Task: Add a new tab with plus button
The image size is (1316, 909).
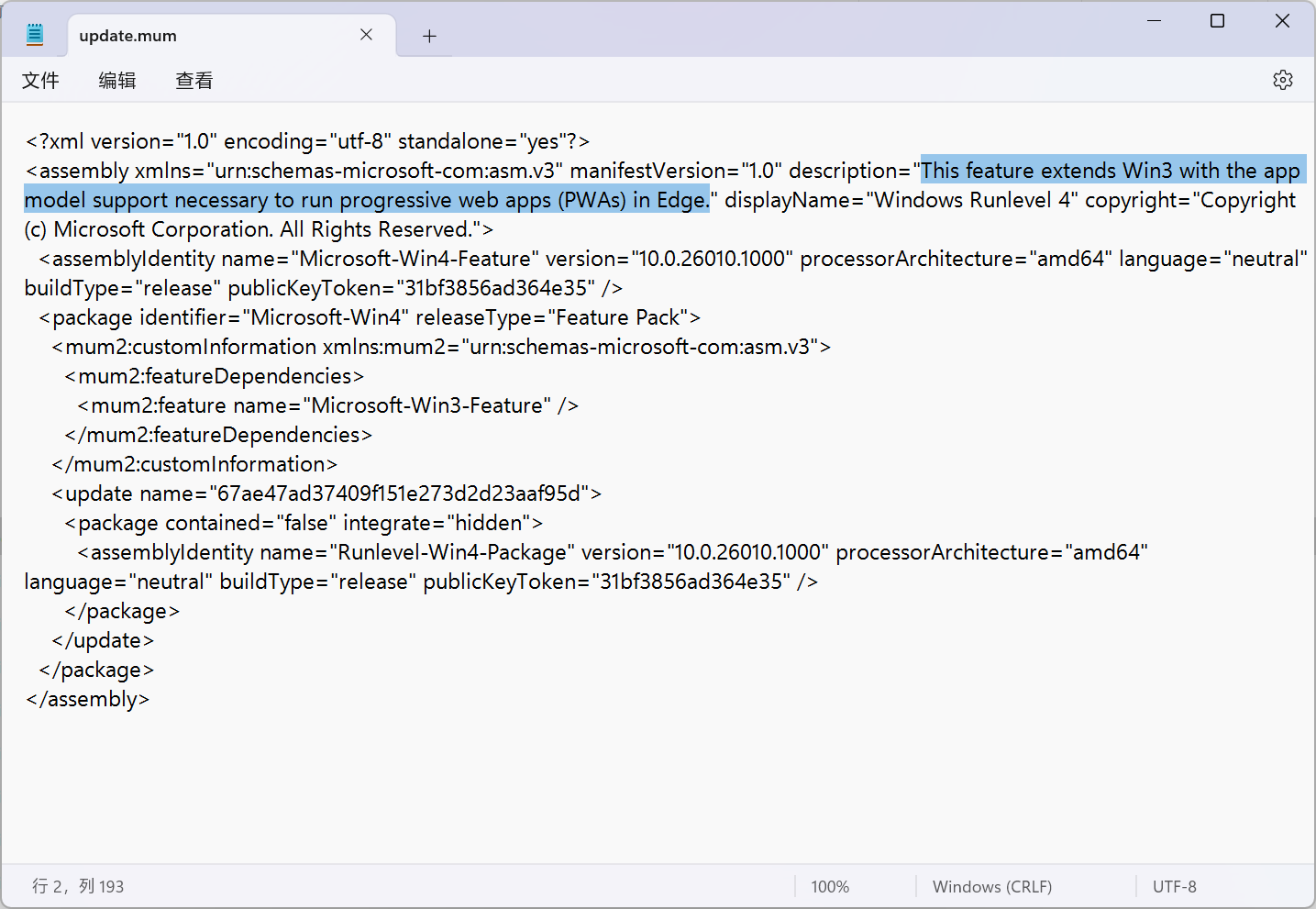Action: pyautogui.click(x=429, y=36)
